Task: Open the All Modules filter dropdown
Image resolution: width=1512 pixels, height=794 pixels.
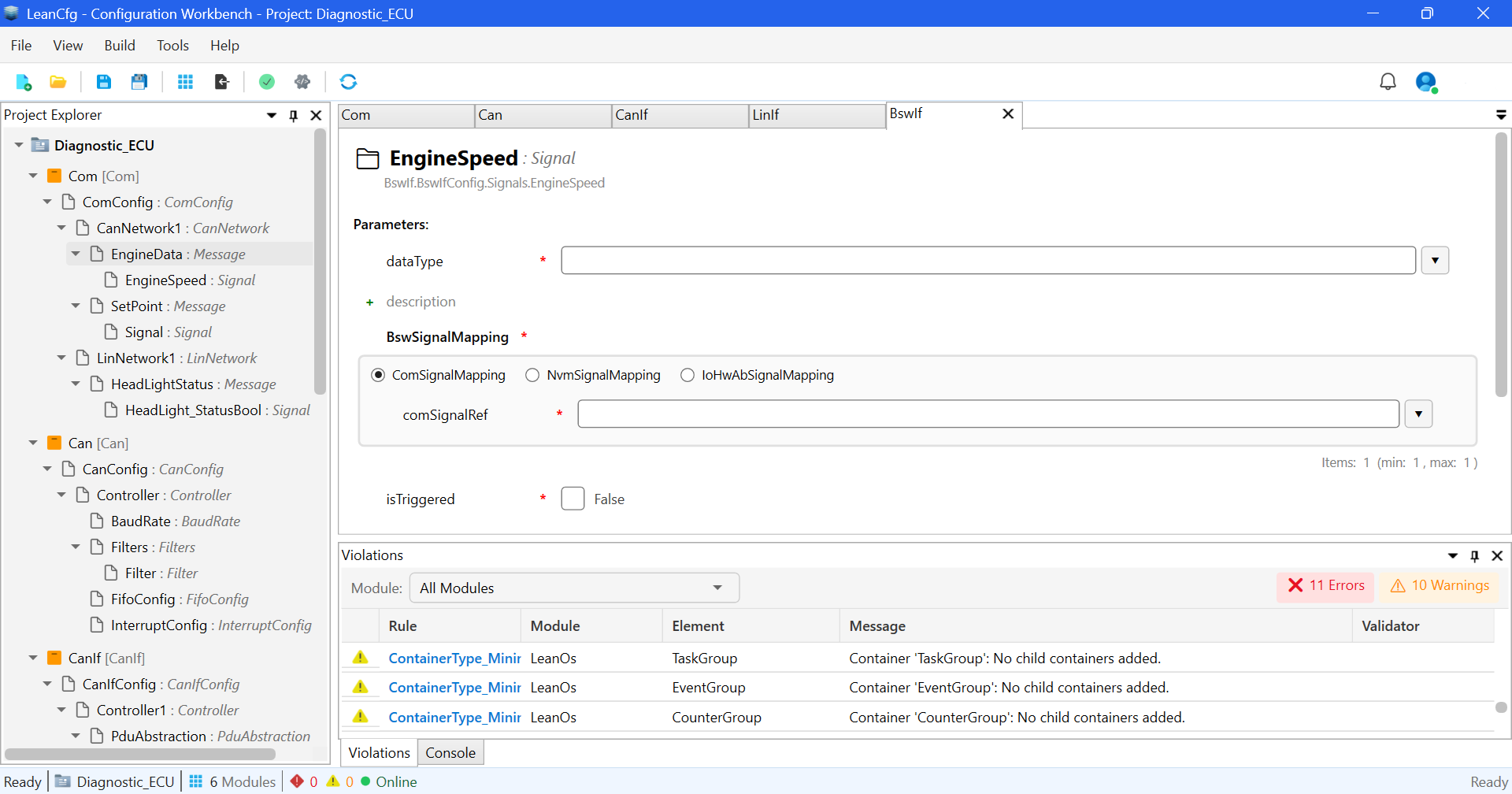Action: click(x=574, y=588)
